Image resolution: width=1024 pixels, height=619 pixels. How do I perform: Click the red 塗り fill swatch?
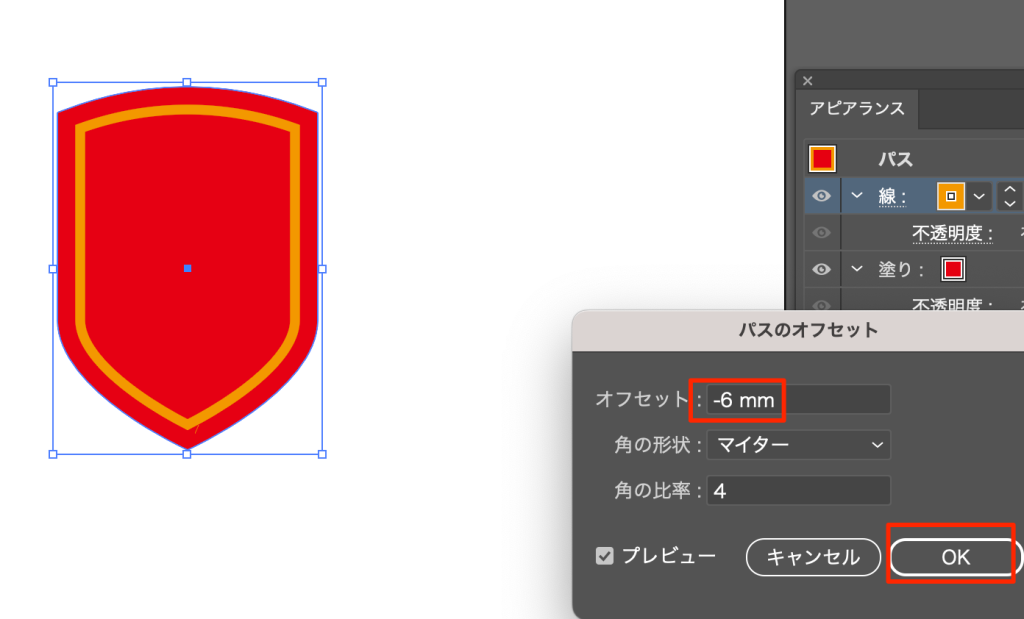click(x=952, y=269)
